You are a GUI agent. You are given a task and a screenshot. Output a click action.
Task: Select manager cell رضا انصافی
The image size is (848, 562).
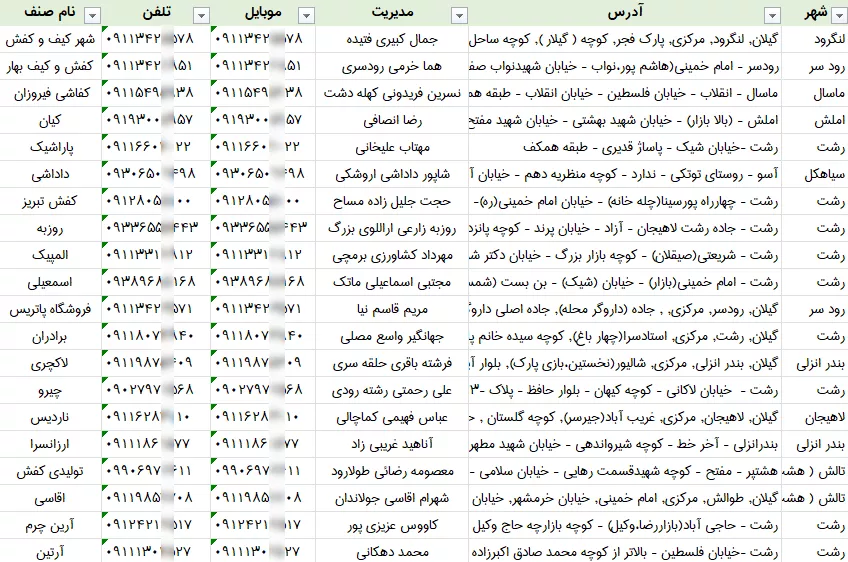392,120
